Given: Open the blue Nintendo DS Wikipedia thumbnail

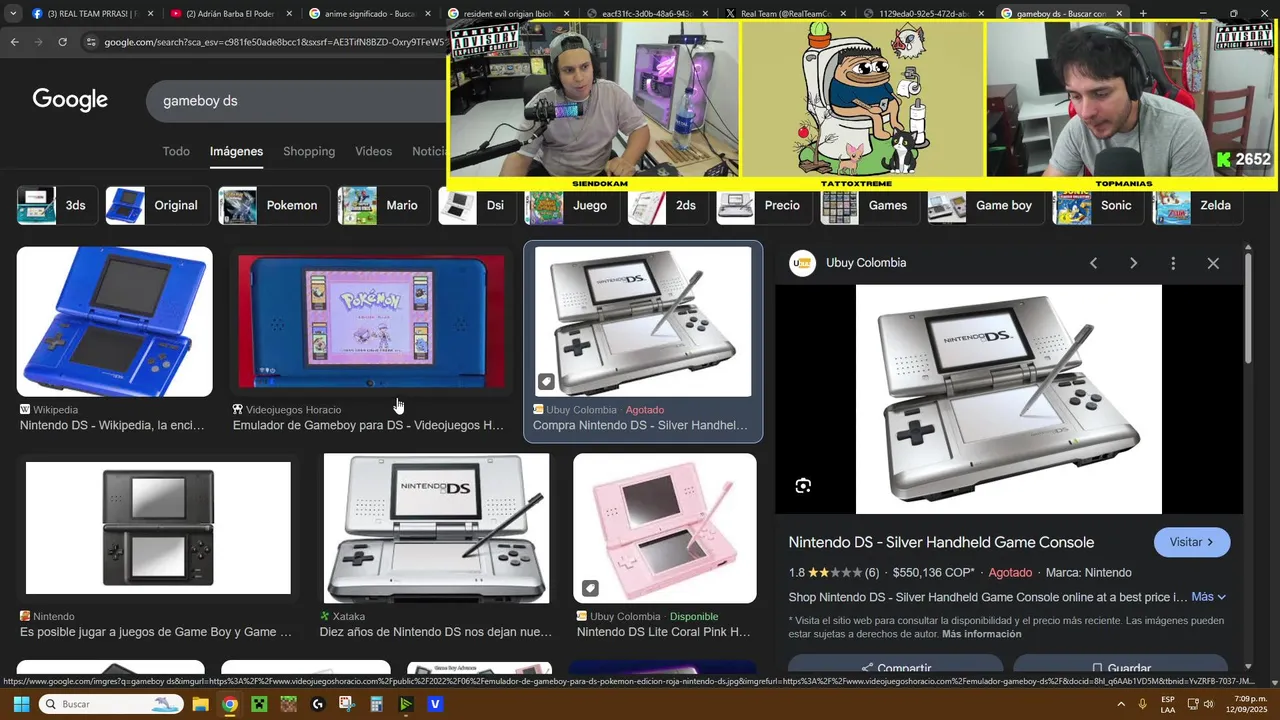Looking at the screenshot, I should pyautogui.click(x=114, y=322).
